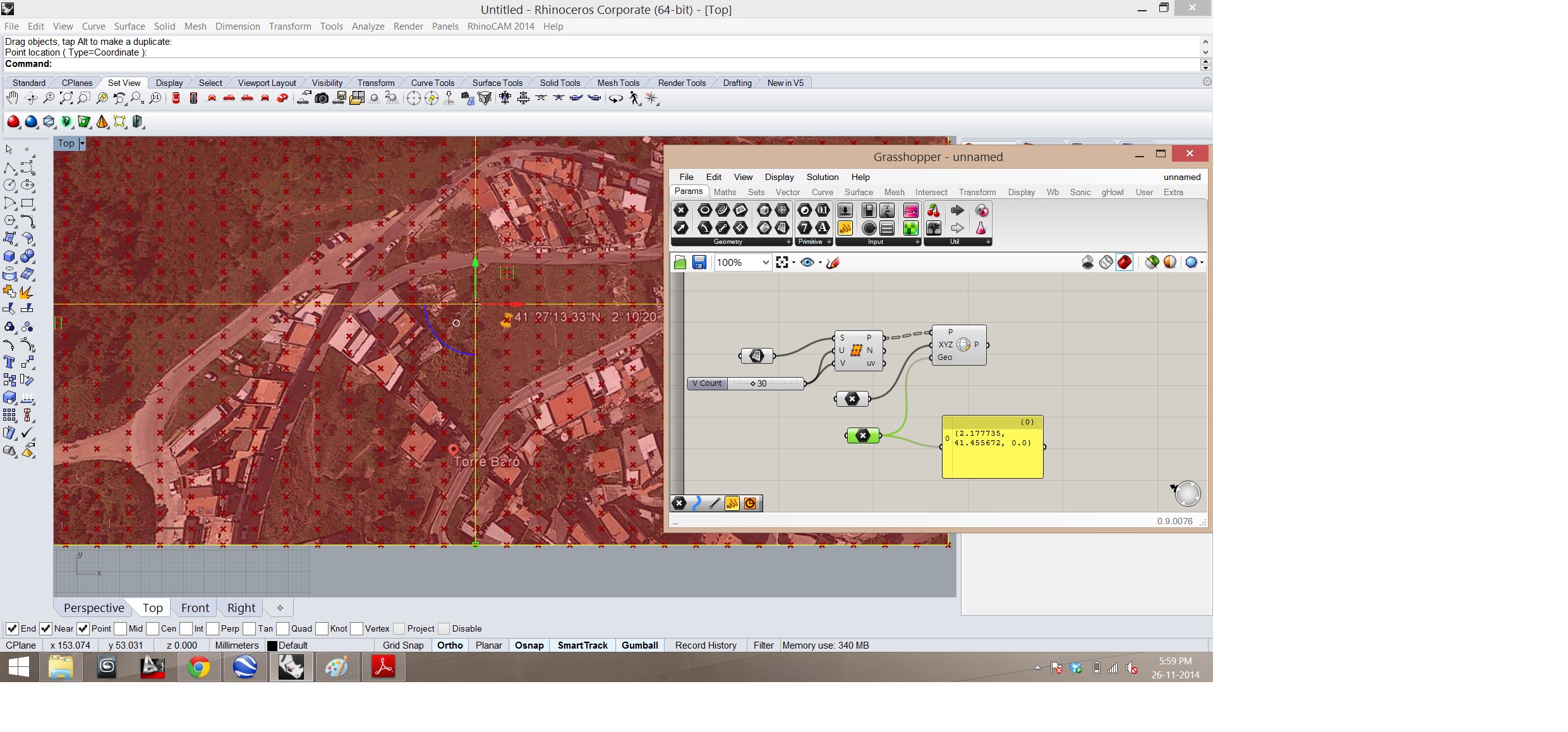Open the Top viewport title dropdown

click(81, 143)
